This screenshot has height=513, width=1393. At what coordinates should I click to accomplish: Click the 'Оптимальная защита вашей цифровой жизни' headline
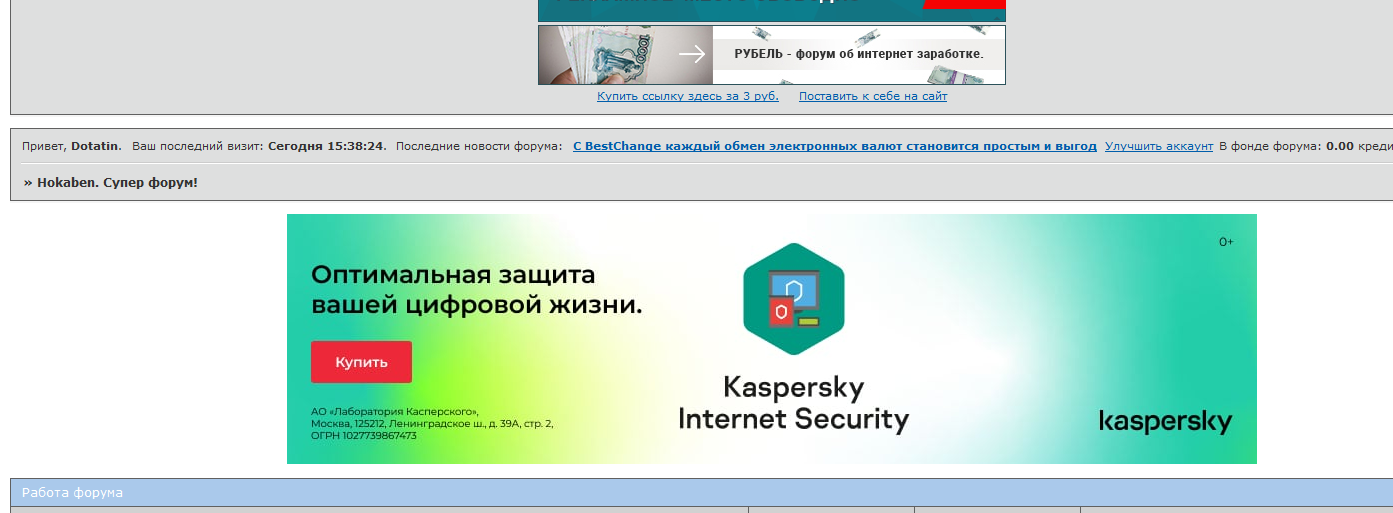point(477,289)
